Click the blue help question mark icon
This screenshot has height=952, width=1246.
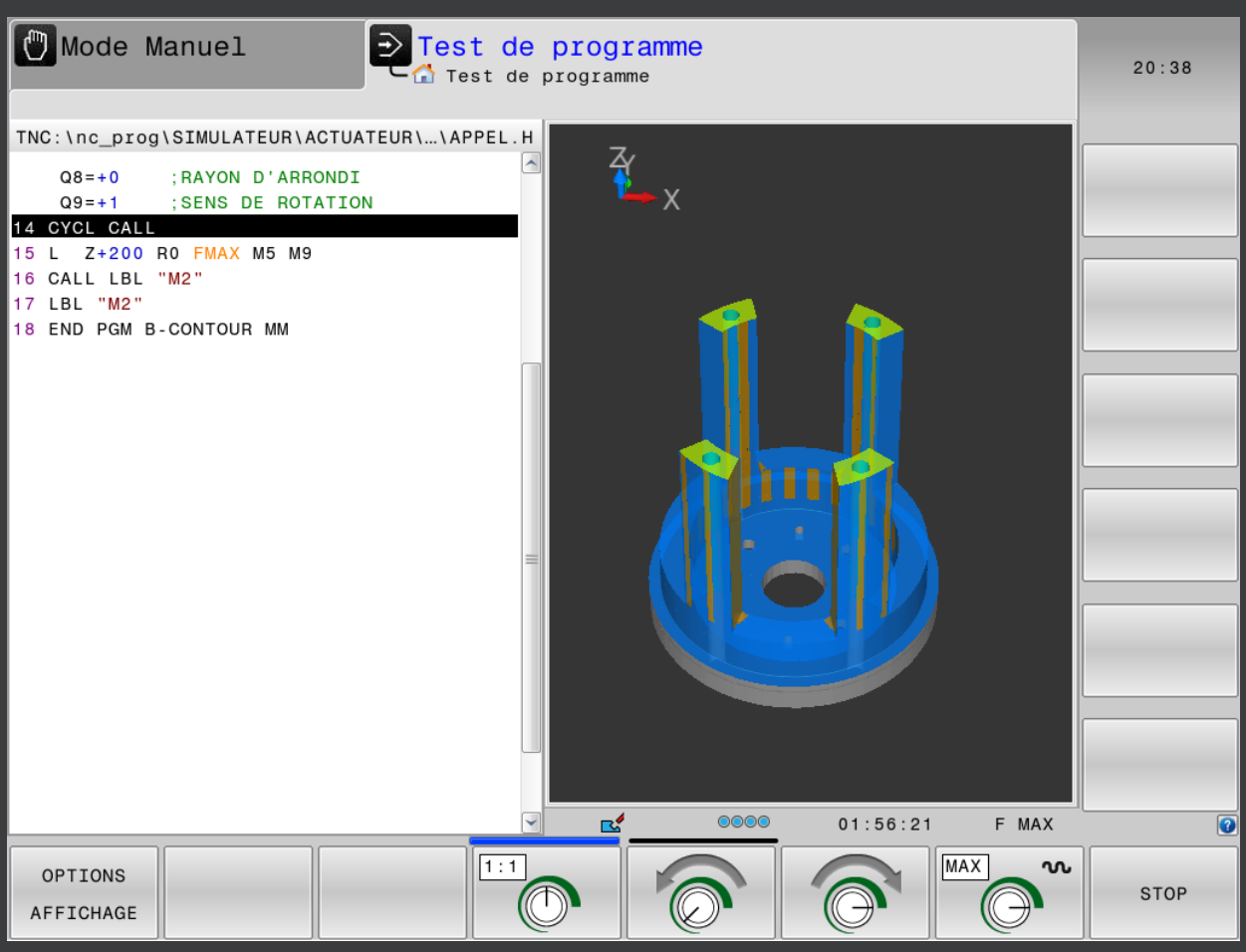(1227, 825)
